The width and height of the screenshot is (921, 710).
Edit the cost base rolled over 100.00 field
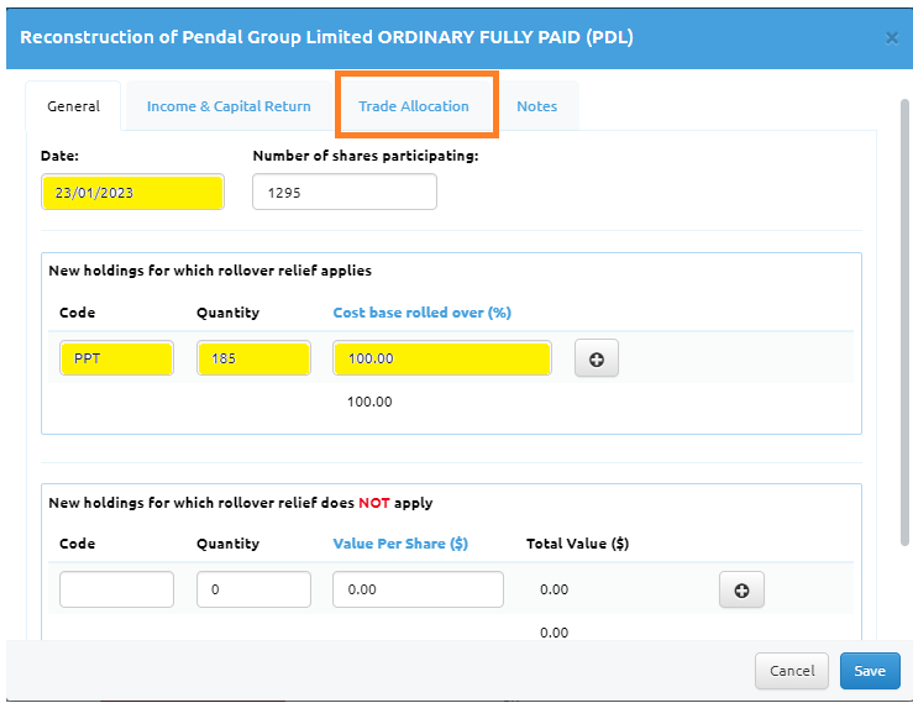(441, 358)
